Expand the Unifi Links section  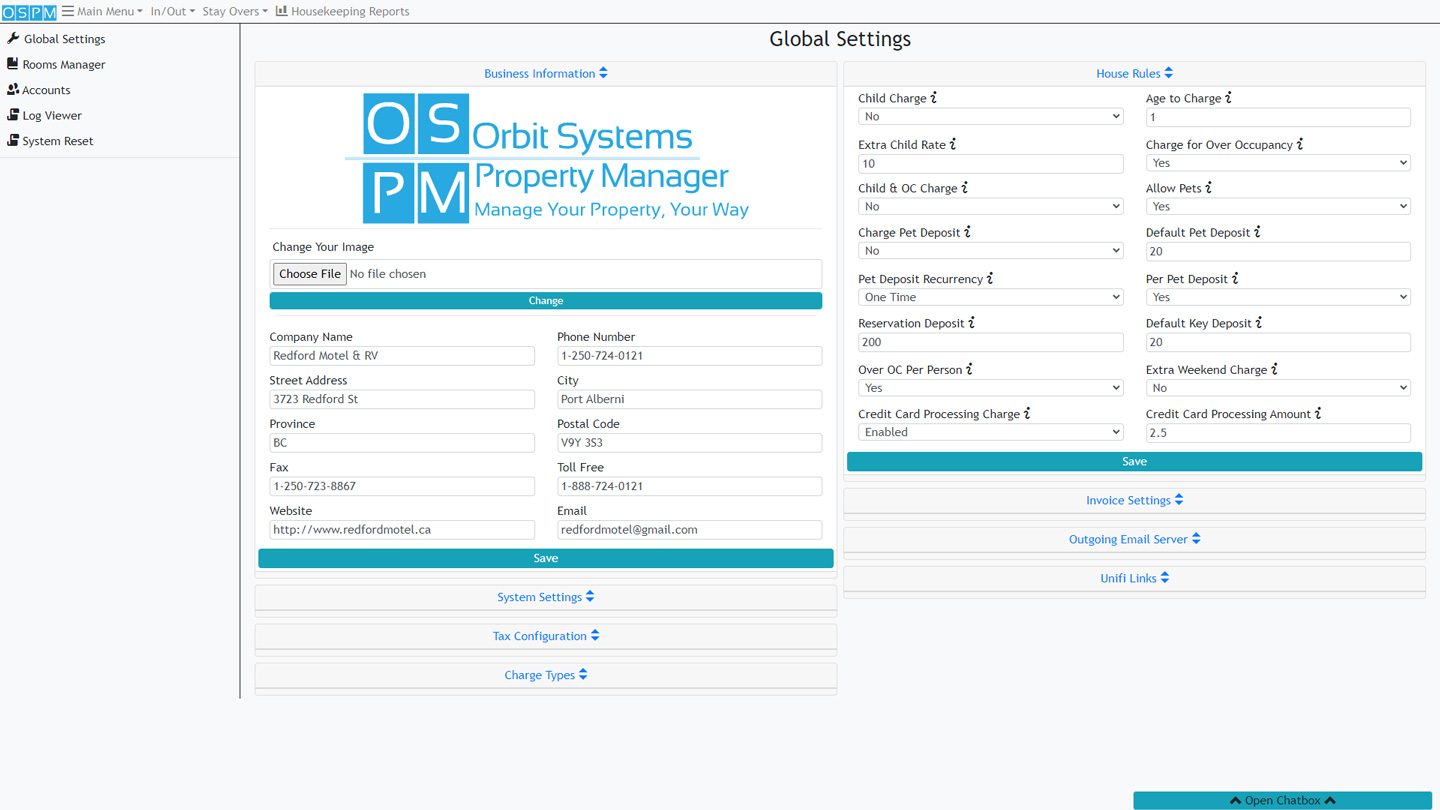1135,578
